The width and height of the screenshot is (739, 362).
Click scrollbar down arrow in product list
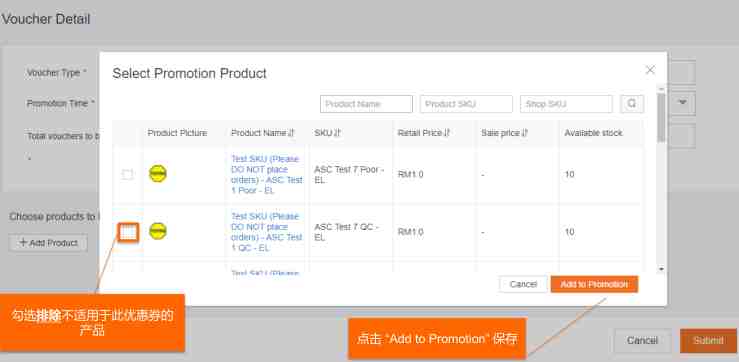661,269
